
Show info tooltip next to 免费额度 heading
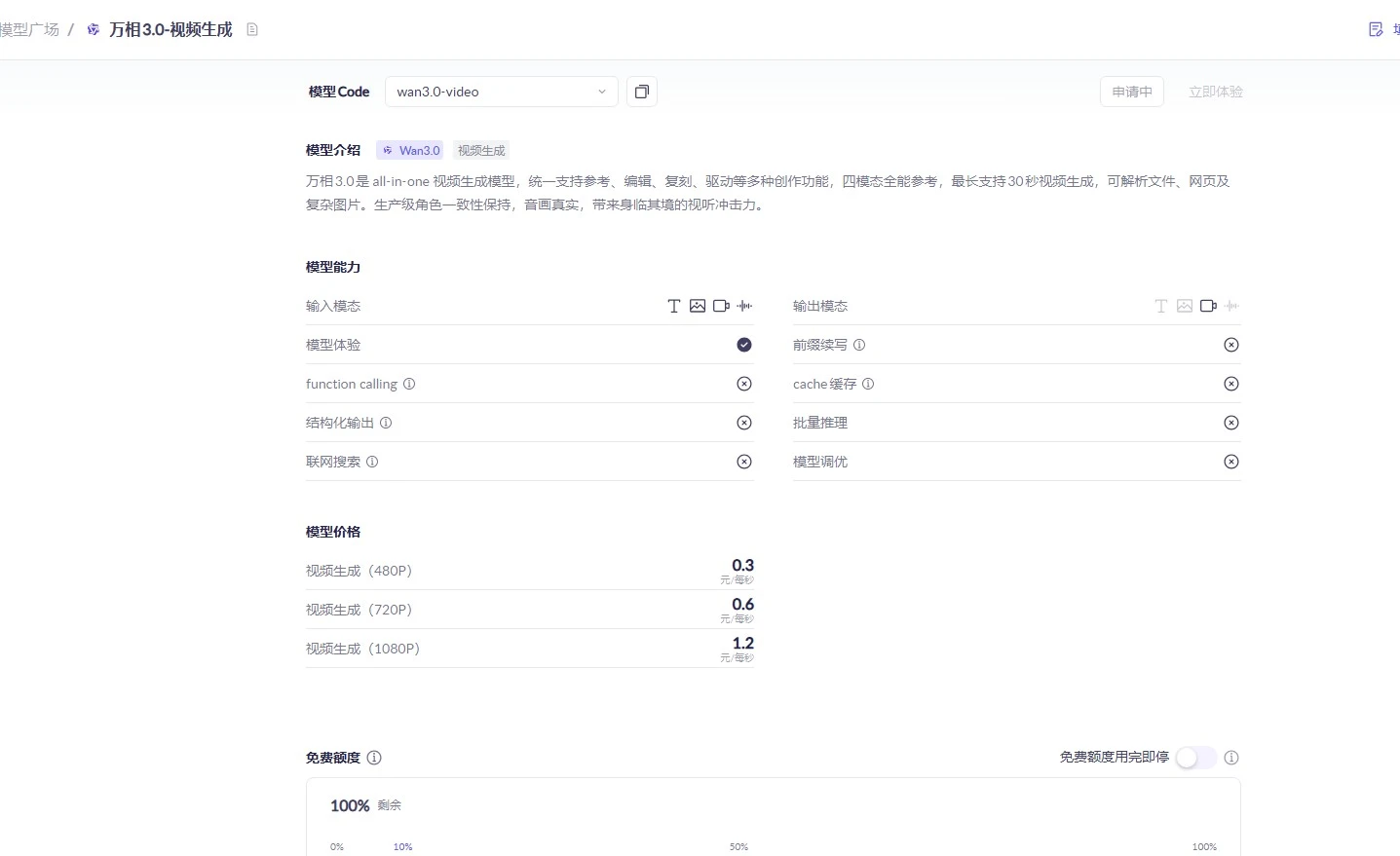374,758
